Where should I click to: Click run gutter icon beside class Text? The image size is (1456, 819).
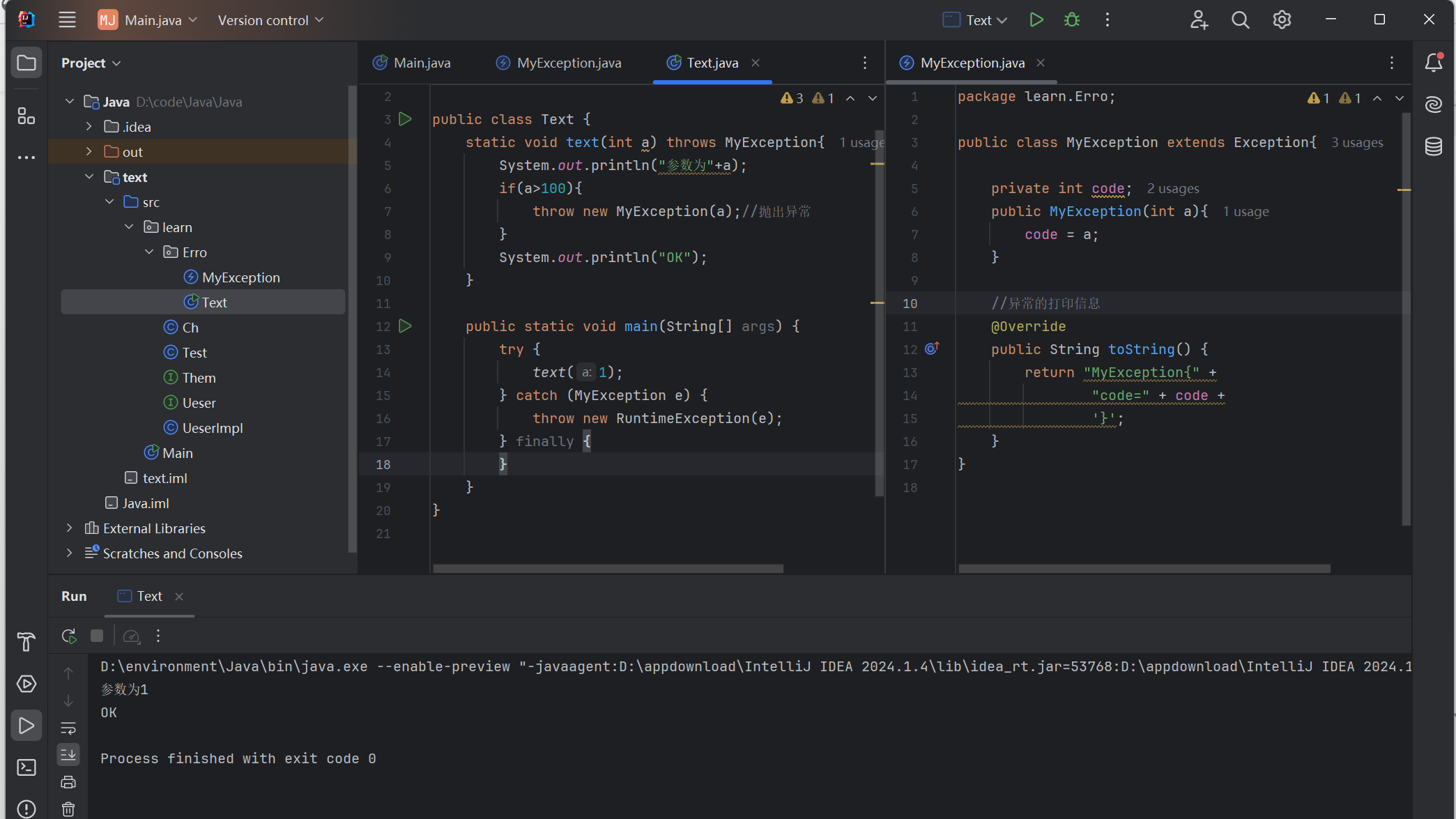(405, 119)
